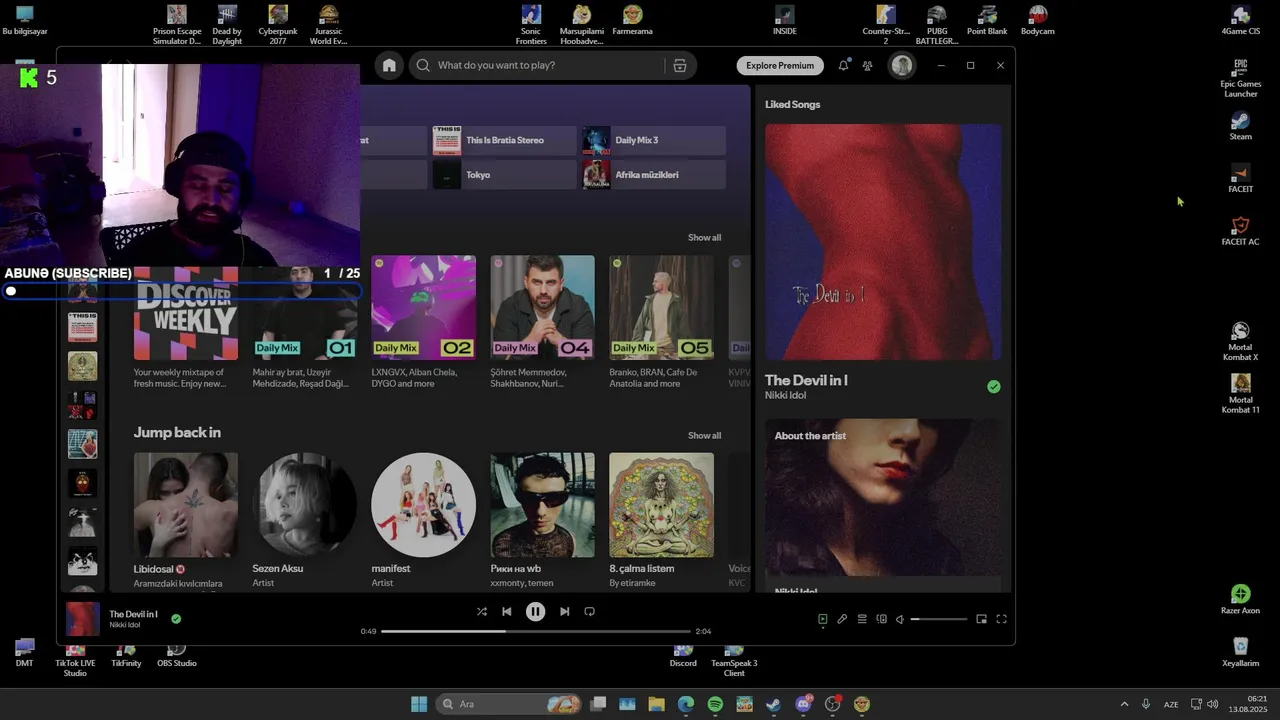Select the Cyberpunk 2077 desktop icon
1280x720 pixels.
pyautogui.click(x=278, y=24)
